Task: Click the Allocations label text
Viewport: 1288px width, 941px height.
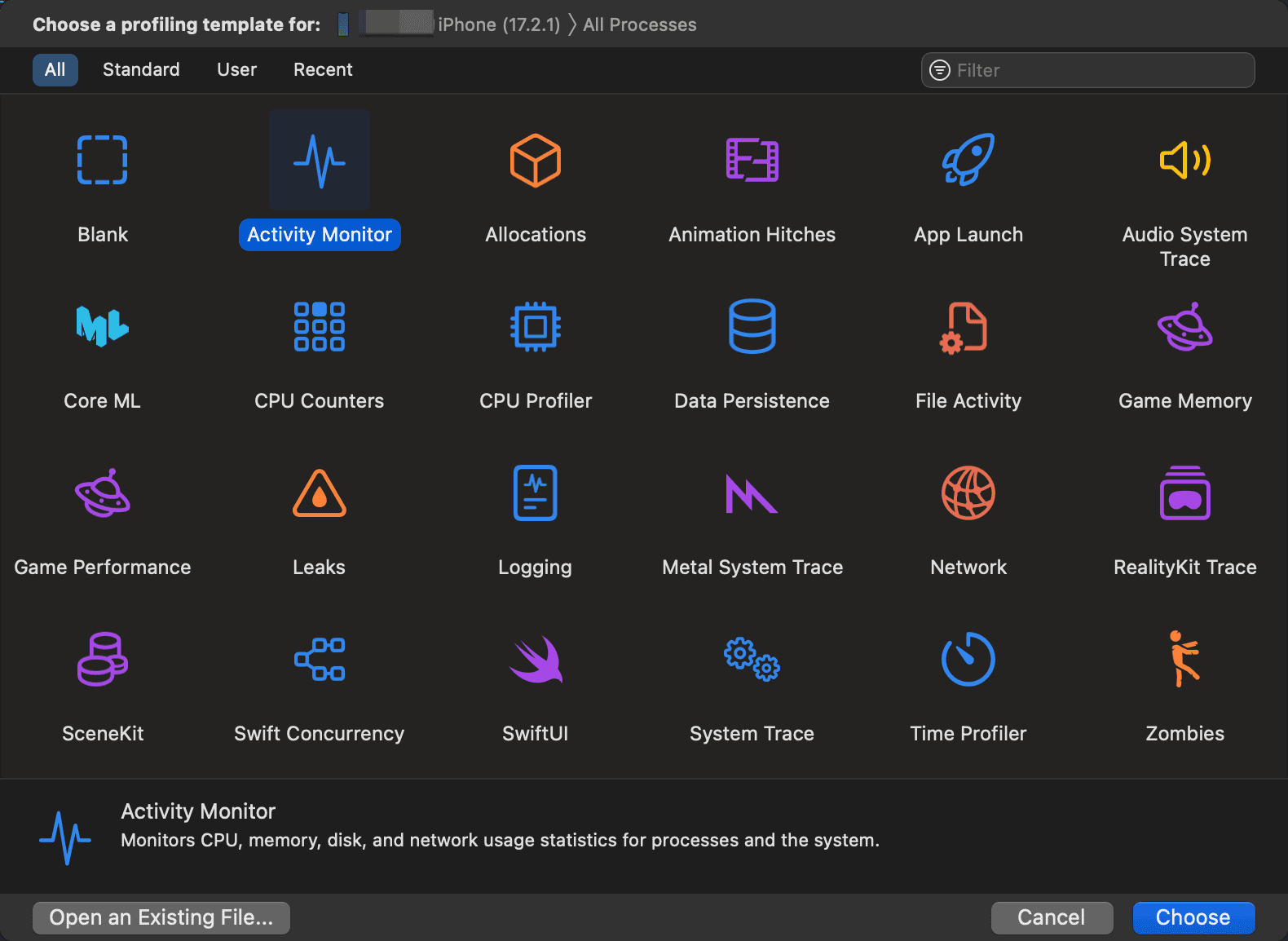Action: point(536,235)
